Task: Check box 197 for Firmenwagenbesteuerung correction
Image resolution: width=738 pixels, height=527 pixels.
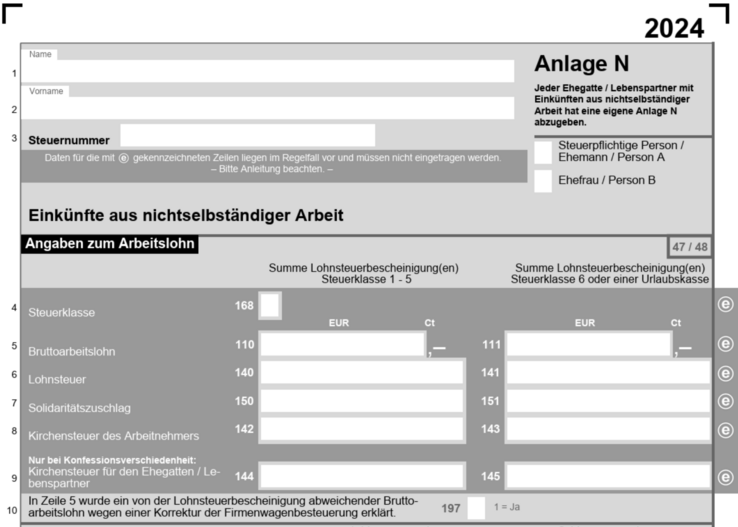Action: [476, 508]
